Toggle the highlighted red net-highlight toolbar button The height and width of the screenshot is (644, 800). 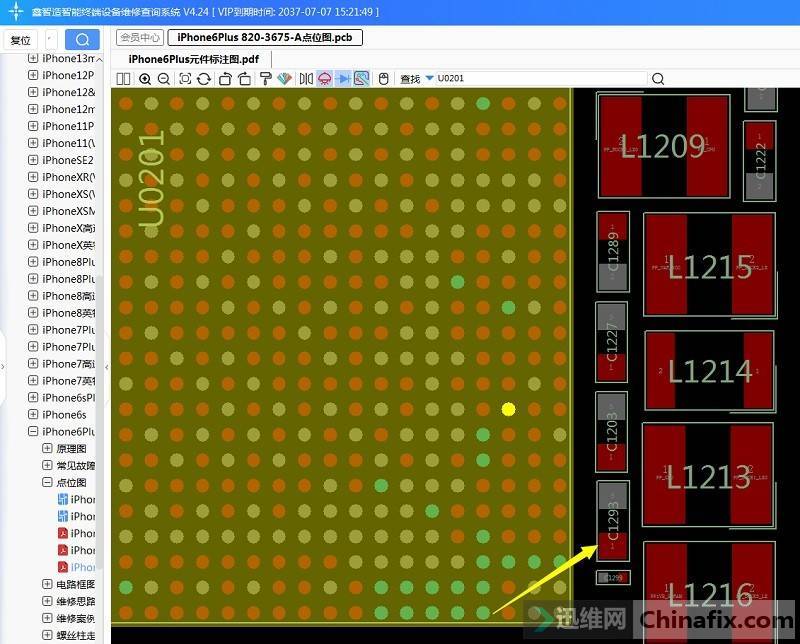click(x=325, y=79)
